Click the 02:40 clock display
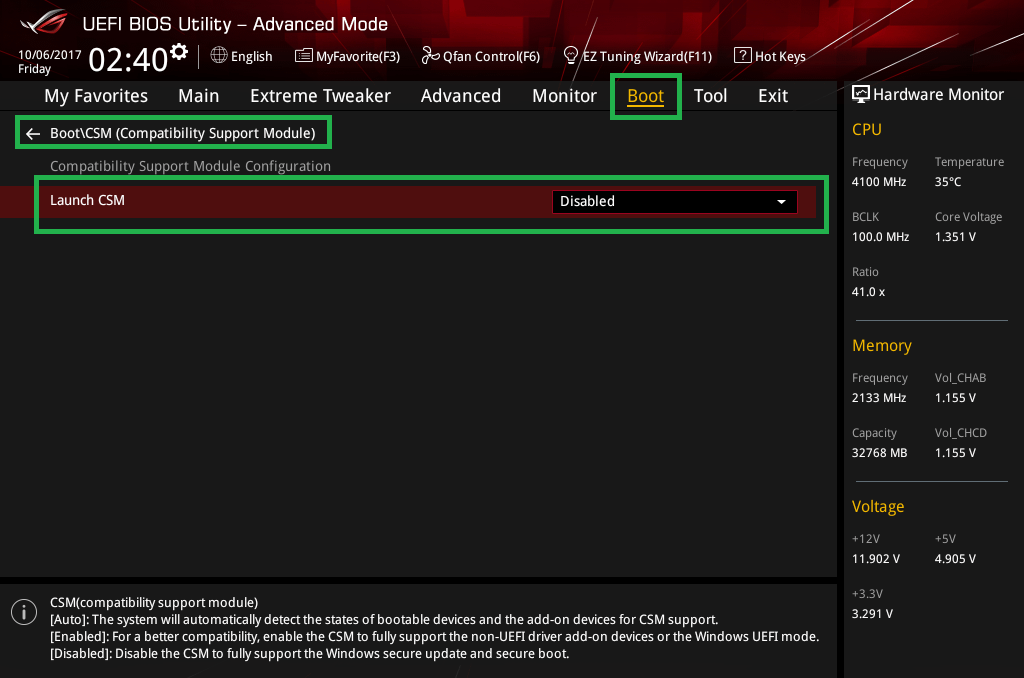 (x=128, y=59)
